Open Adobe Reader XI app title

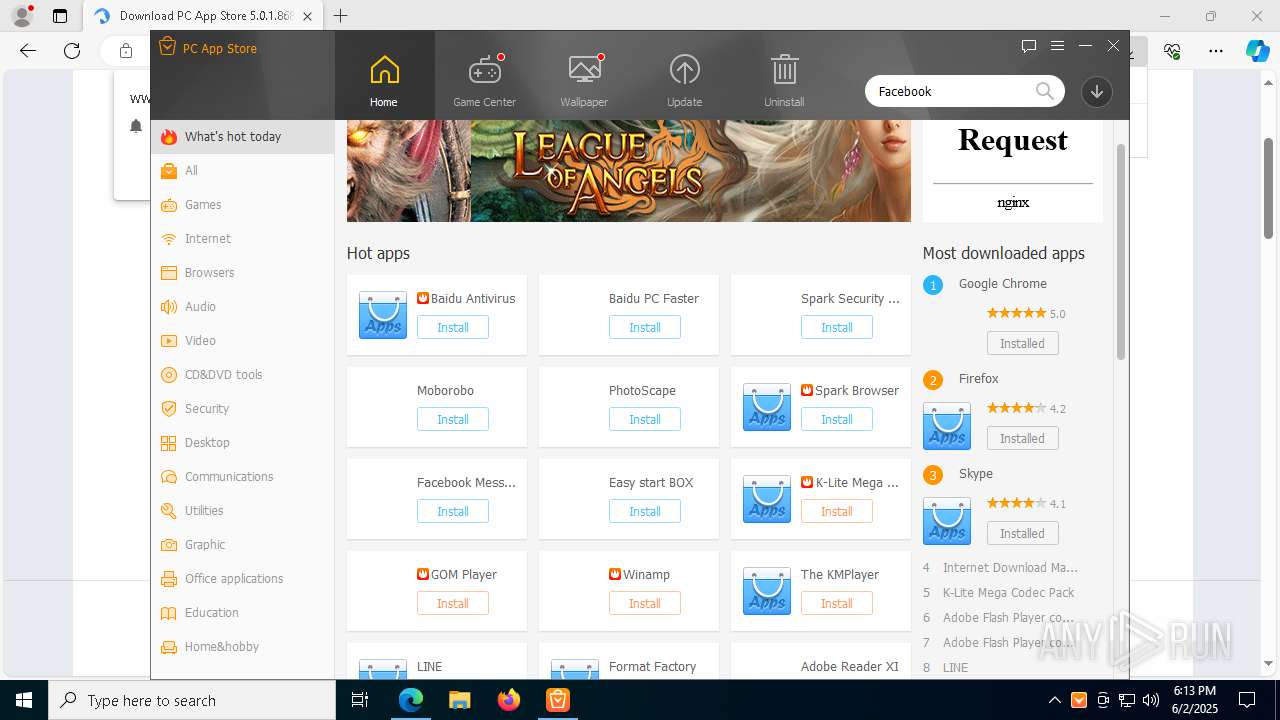point(850,667)
